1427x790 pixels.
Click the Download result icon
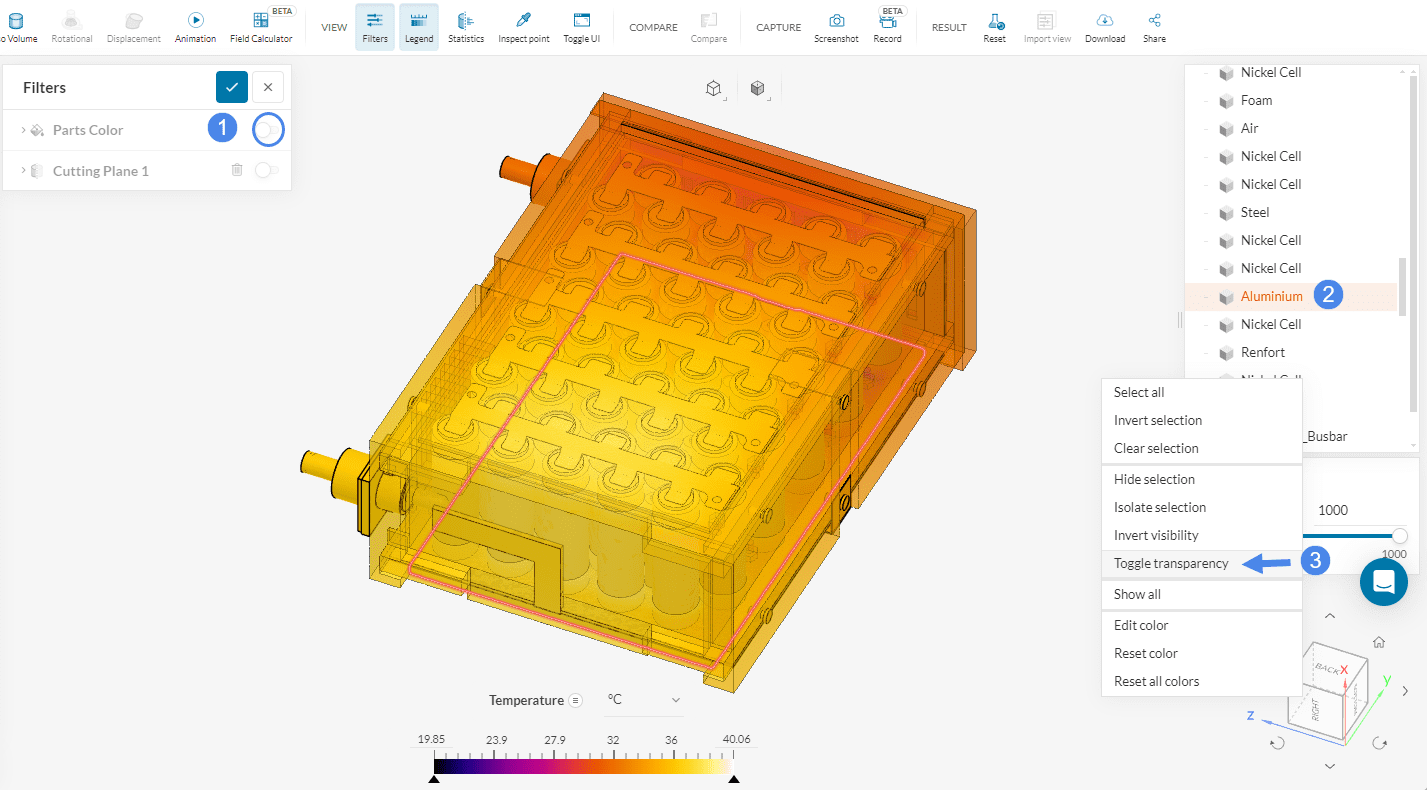pos(1105,27)
